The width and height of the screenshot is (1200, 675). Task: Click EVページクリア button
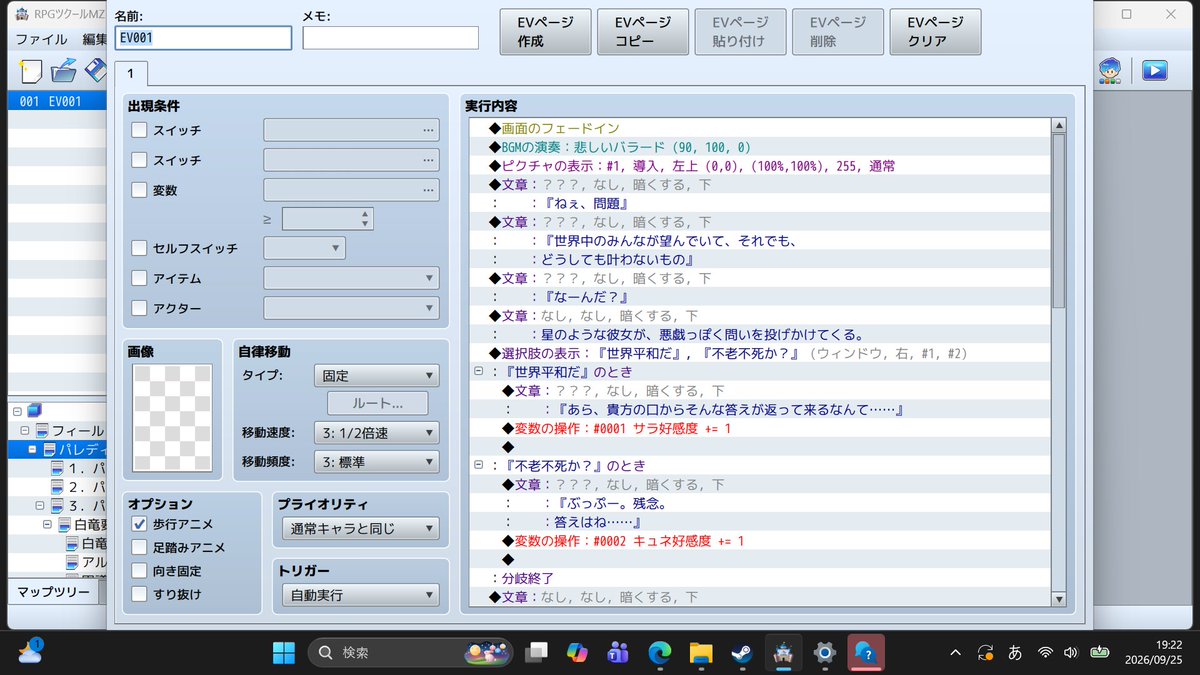pyautogui.click(x=935, y=32)
